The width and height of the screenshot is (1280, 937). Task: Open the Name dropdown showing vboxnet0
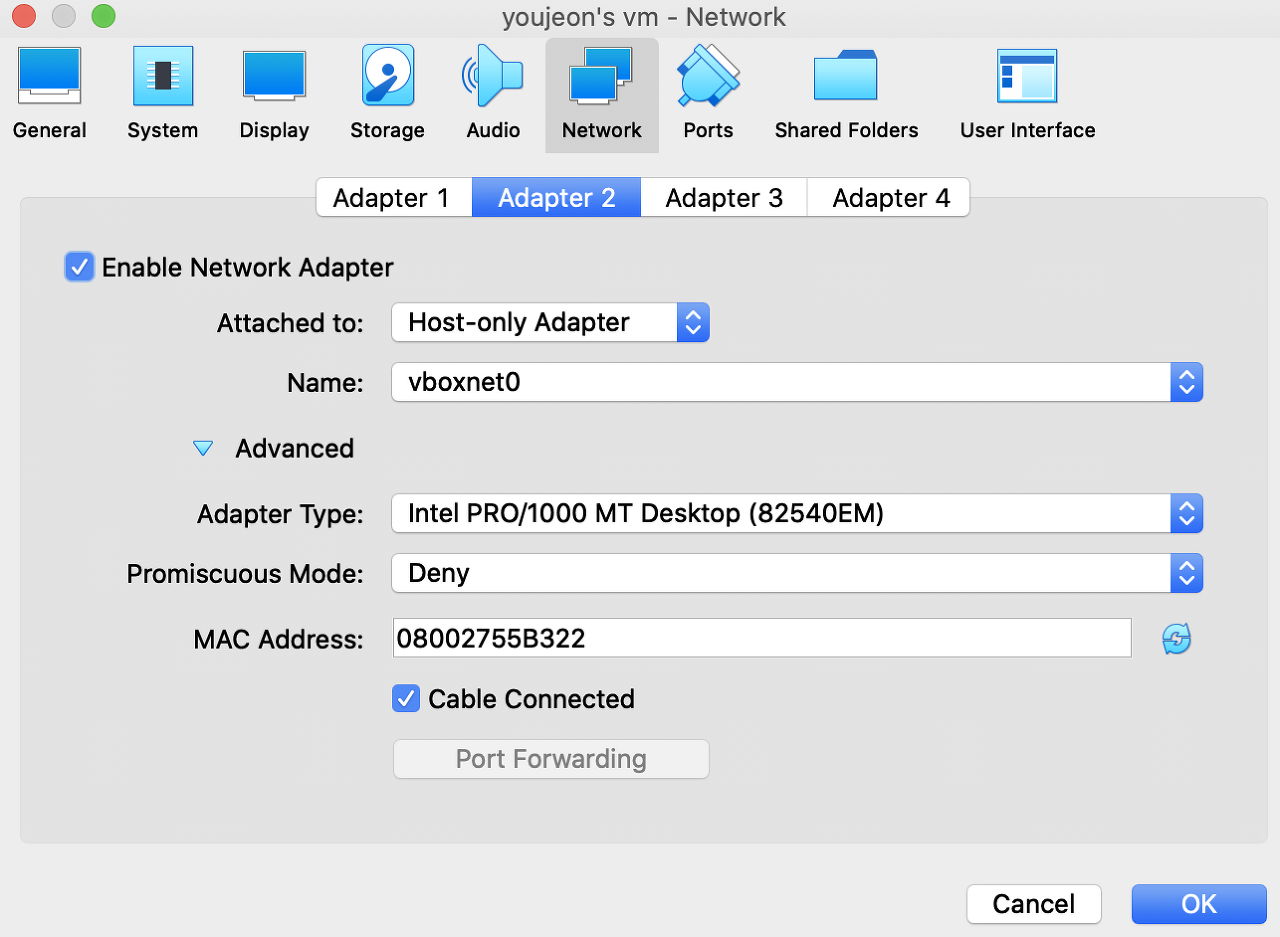point(797,382)
